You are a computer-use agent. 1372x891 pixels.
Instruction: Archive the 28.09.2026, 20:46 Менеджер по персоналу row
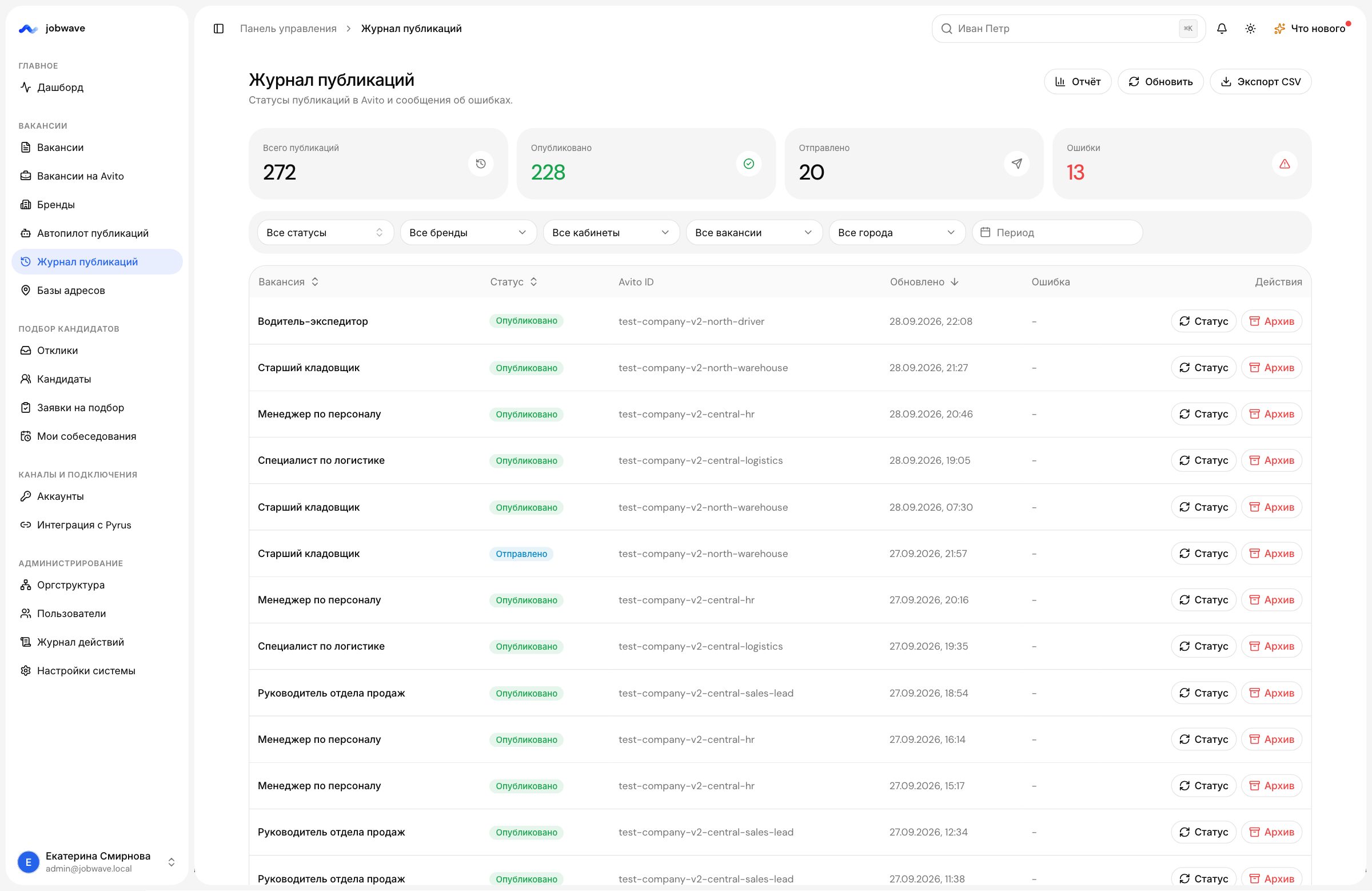coord(1272,414)
